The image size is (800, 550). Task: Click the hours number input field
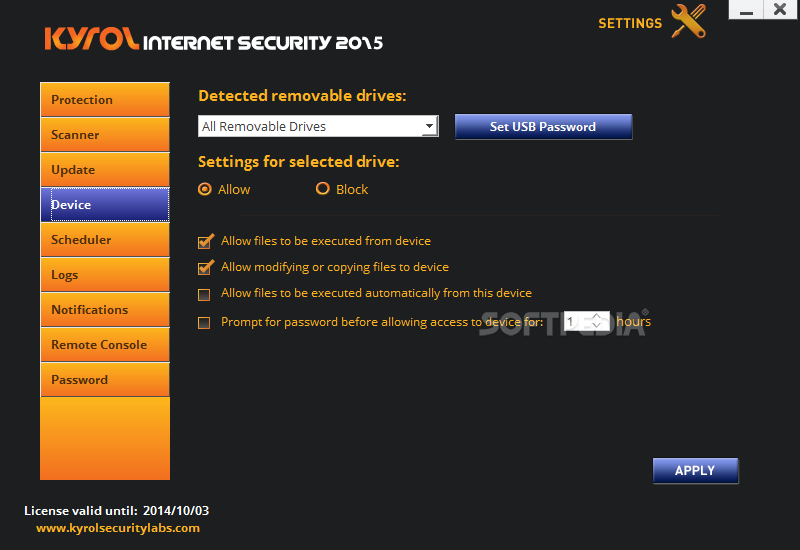578,321
